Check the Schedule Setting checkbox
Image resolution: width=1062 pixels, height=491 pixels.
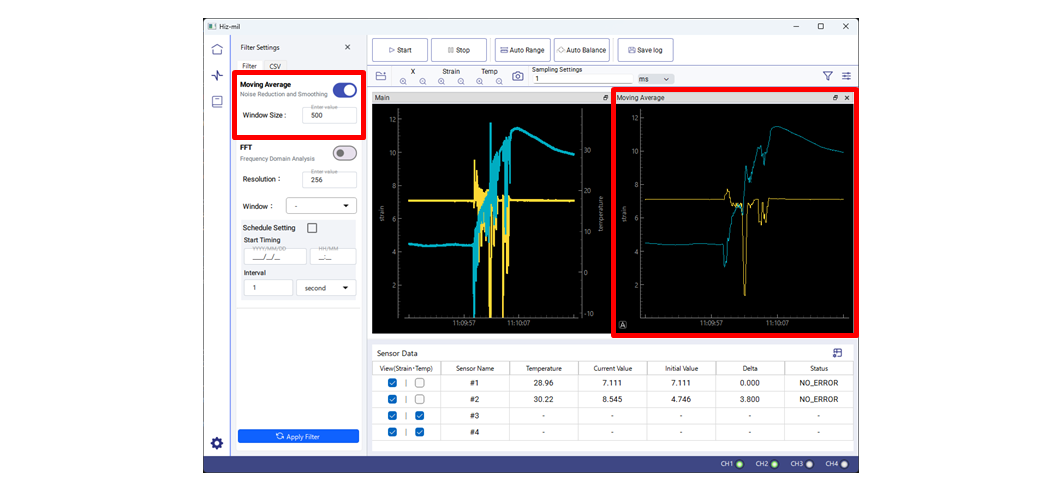pyautogui.click(x=312, y=228)
